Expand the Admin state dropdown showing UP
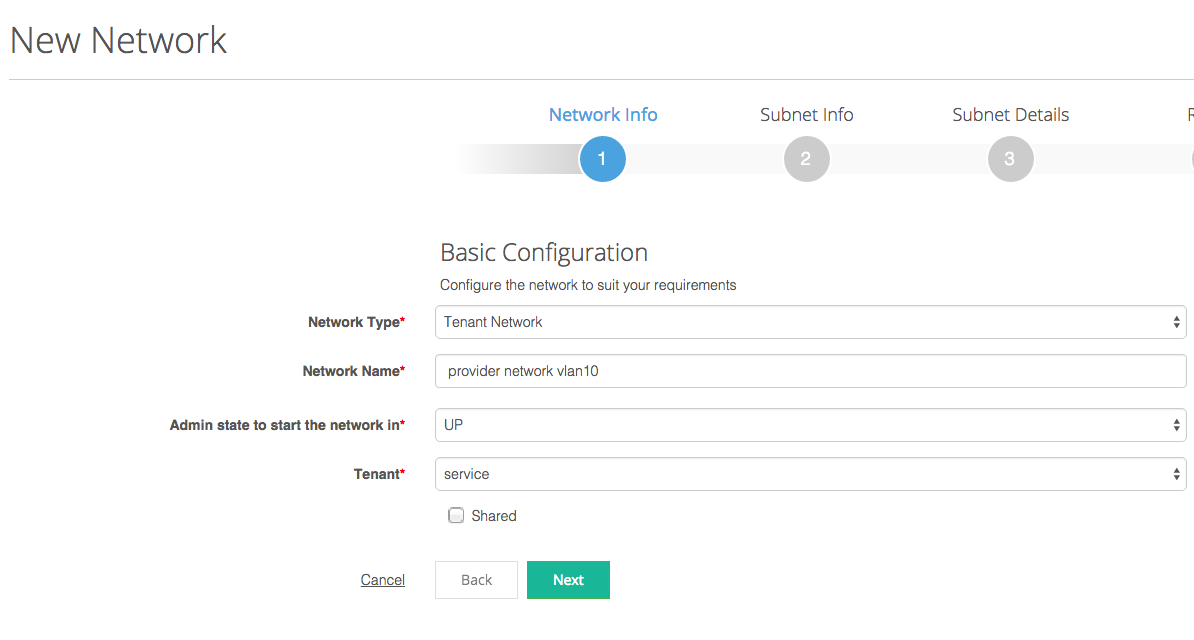This screenshot has height=640, width=1194. click(x=810, y=425)
